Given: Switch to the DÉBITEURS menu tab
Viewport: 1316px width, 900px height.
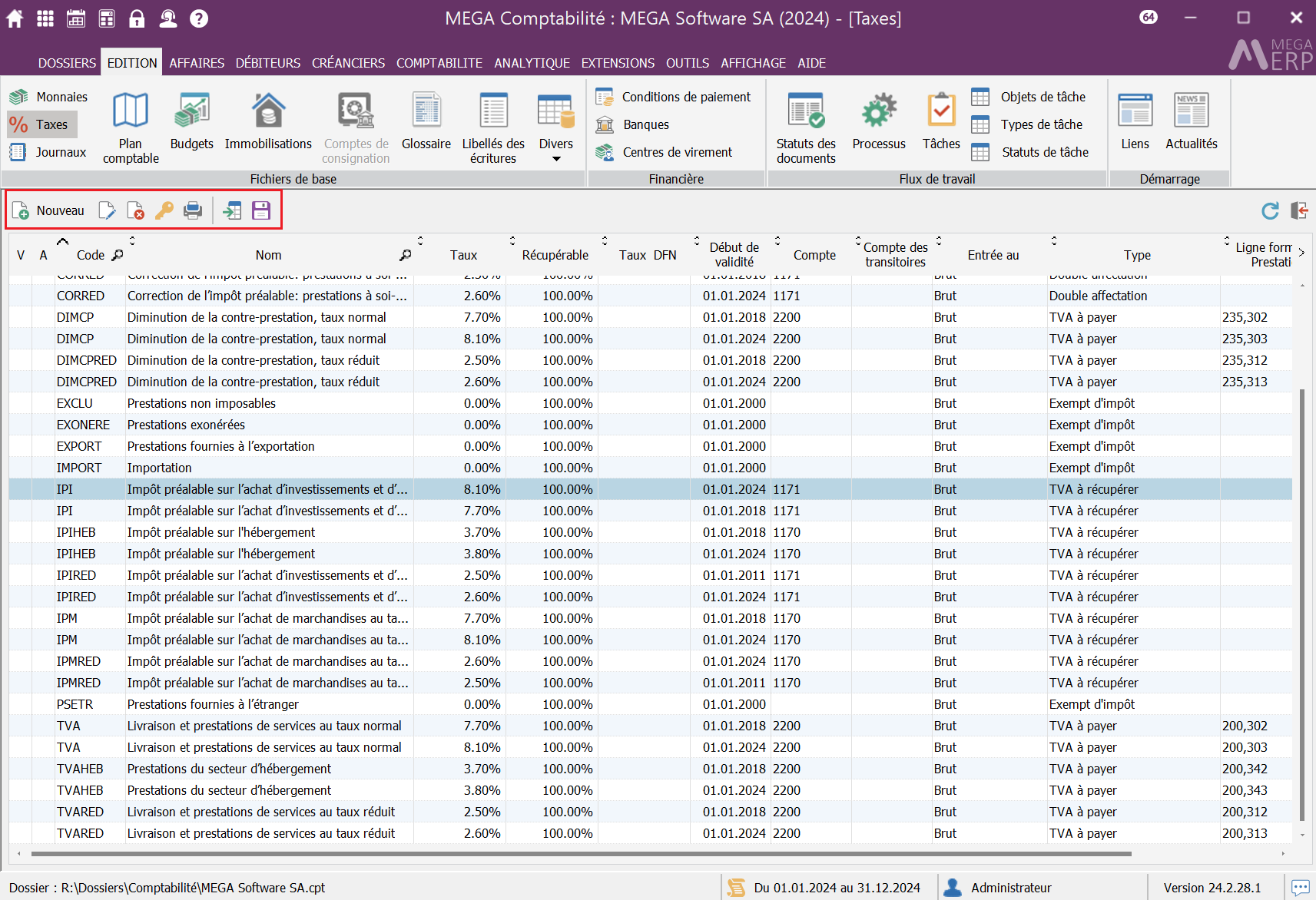Looking at the screenshot, I should [267, 63].
